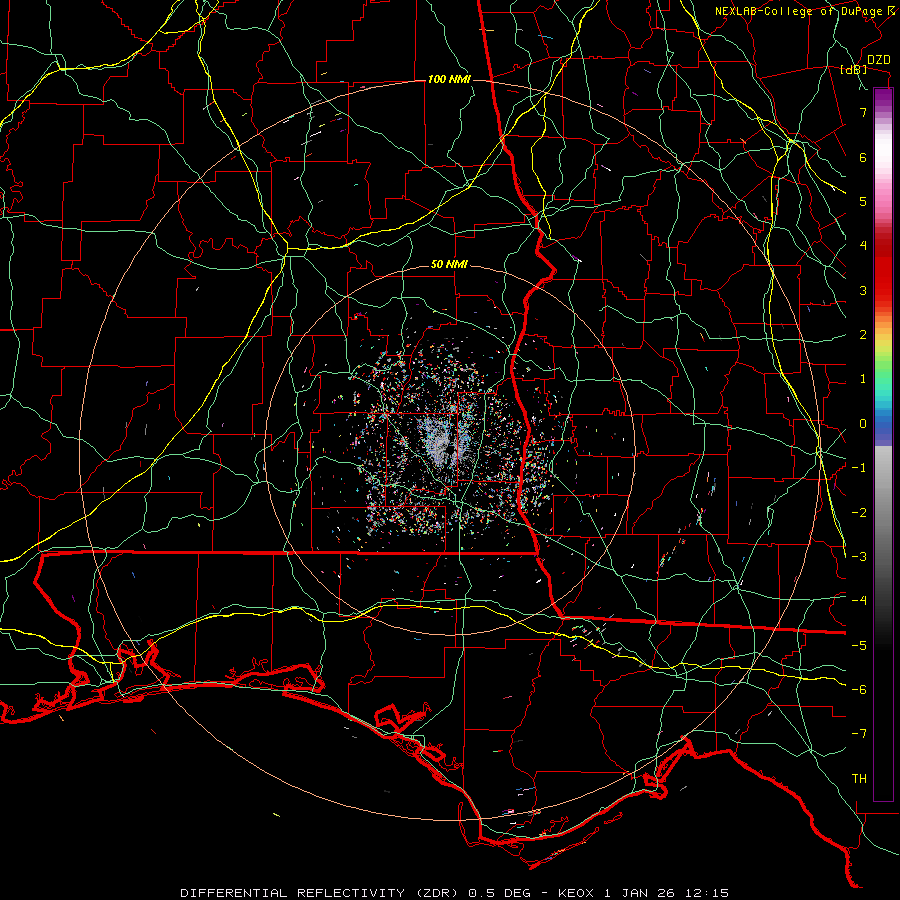Click the TH label on the legend
The height and width of the screenshot is (900, 900).
point(859,779)
